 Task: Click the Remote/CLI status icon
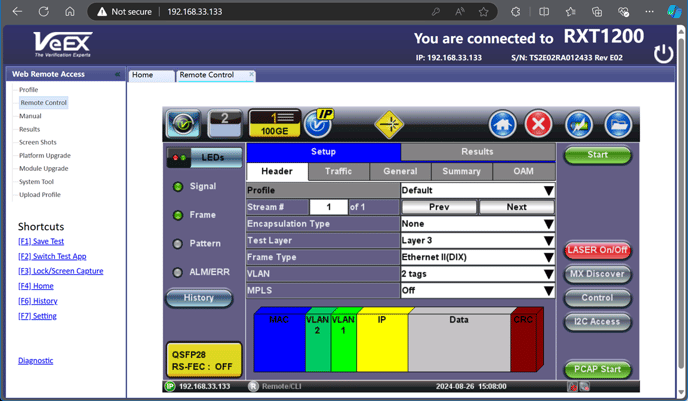[253, 386]
